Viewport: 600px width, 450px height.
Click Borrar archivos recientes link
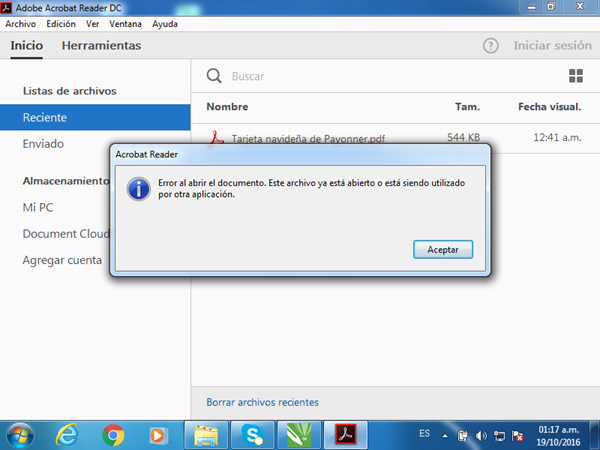pos(262,402)
